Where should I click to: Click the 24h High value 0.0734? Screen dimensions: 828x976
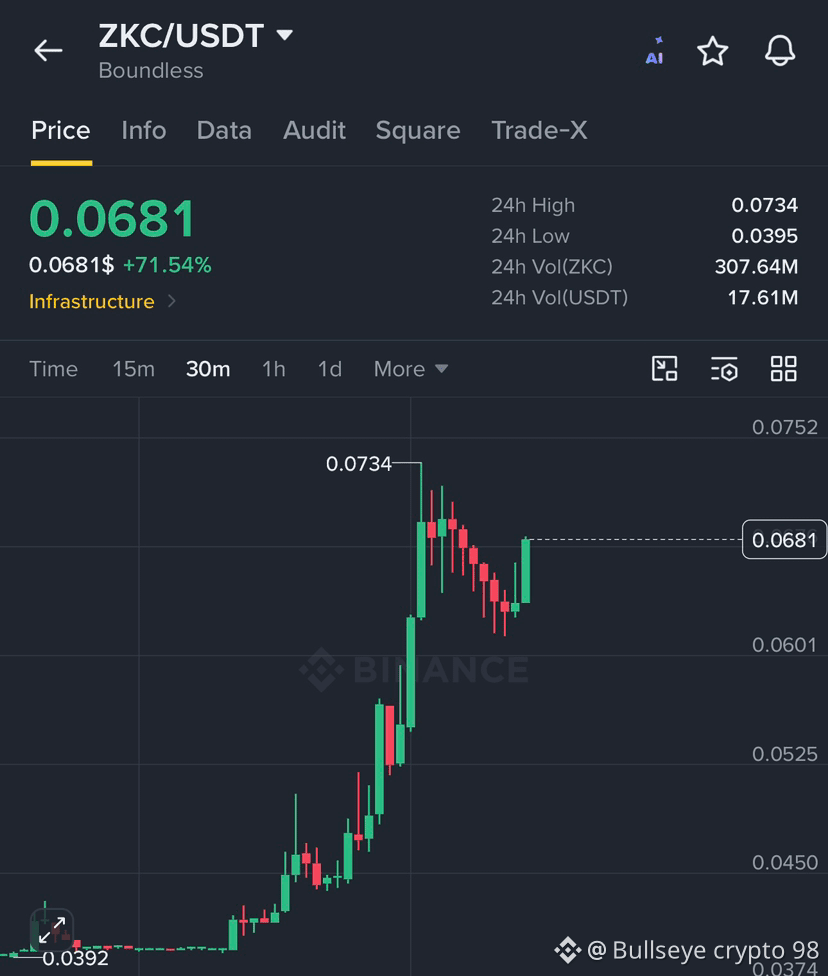pyautogui.click(x=764, y=205)
